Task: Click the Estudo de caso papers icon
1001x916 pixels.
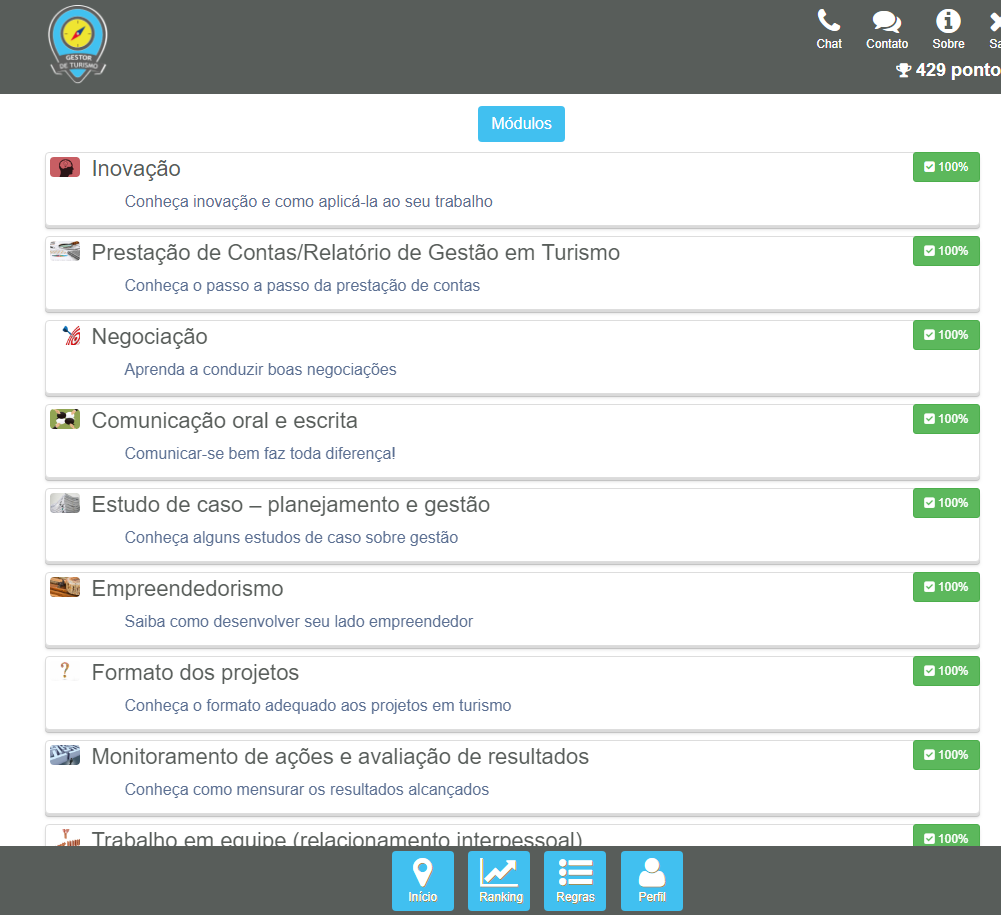Action: pos(65,504)
